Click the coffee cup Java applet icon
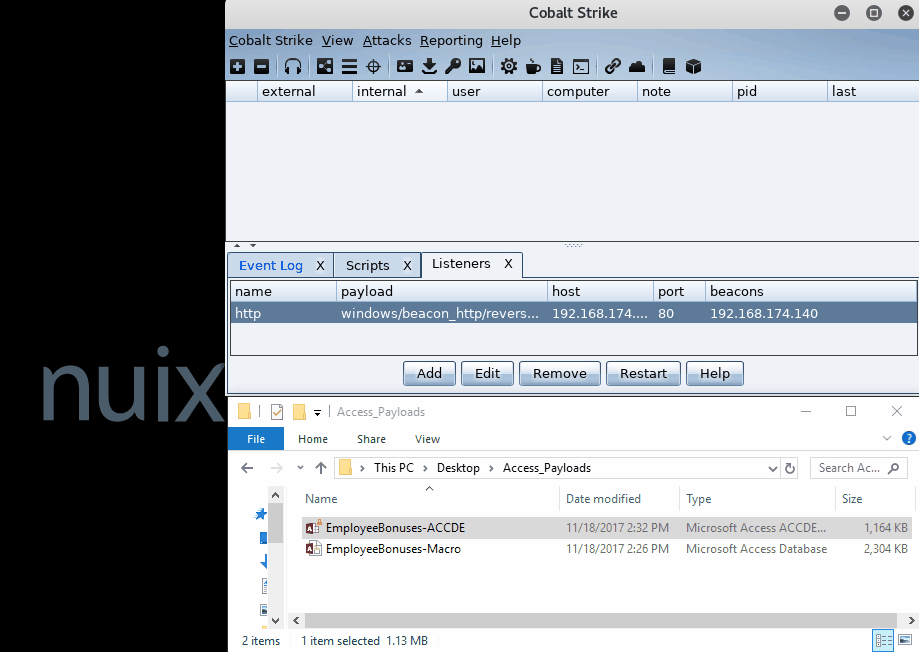919x652 pixels. (533, 67)
